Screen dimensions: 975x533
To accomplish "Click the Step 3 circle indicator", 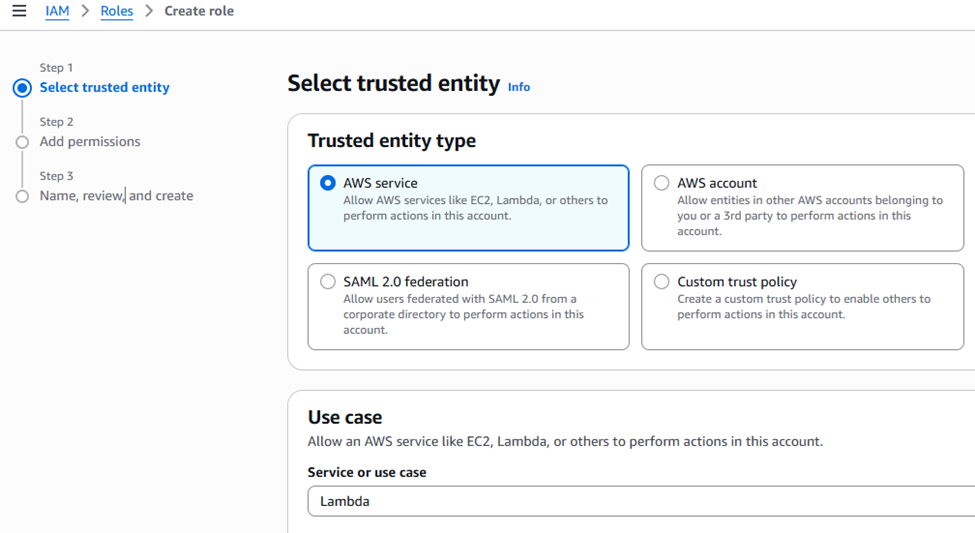I will [22, 197].
